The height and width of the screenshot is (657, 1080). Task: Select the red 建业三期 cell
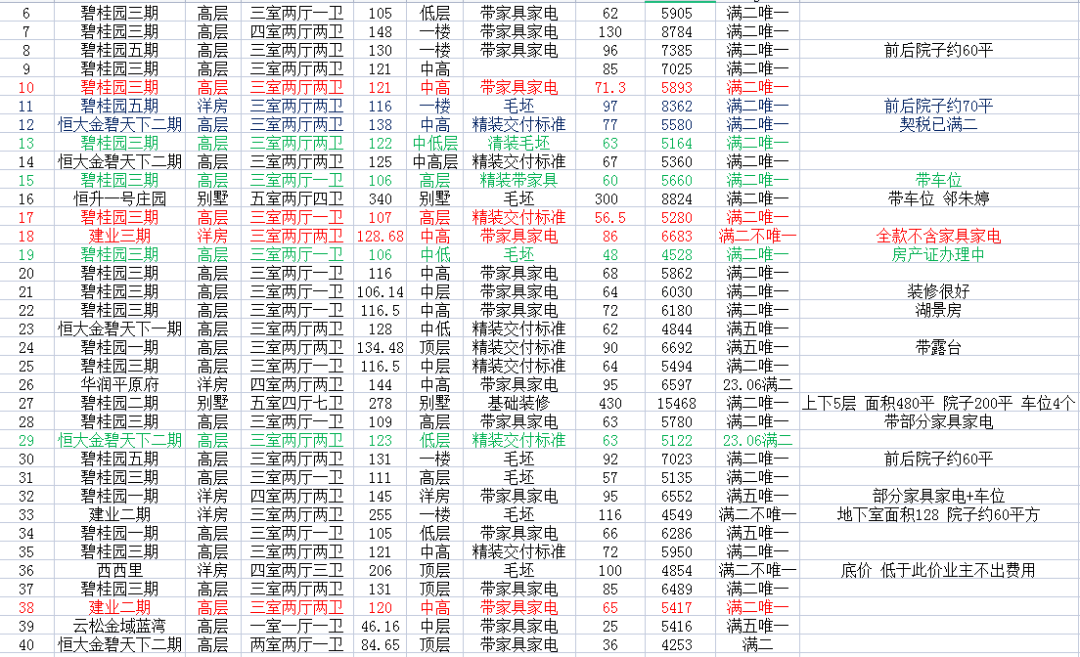tap(120, 236)
